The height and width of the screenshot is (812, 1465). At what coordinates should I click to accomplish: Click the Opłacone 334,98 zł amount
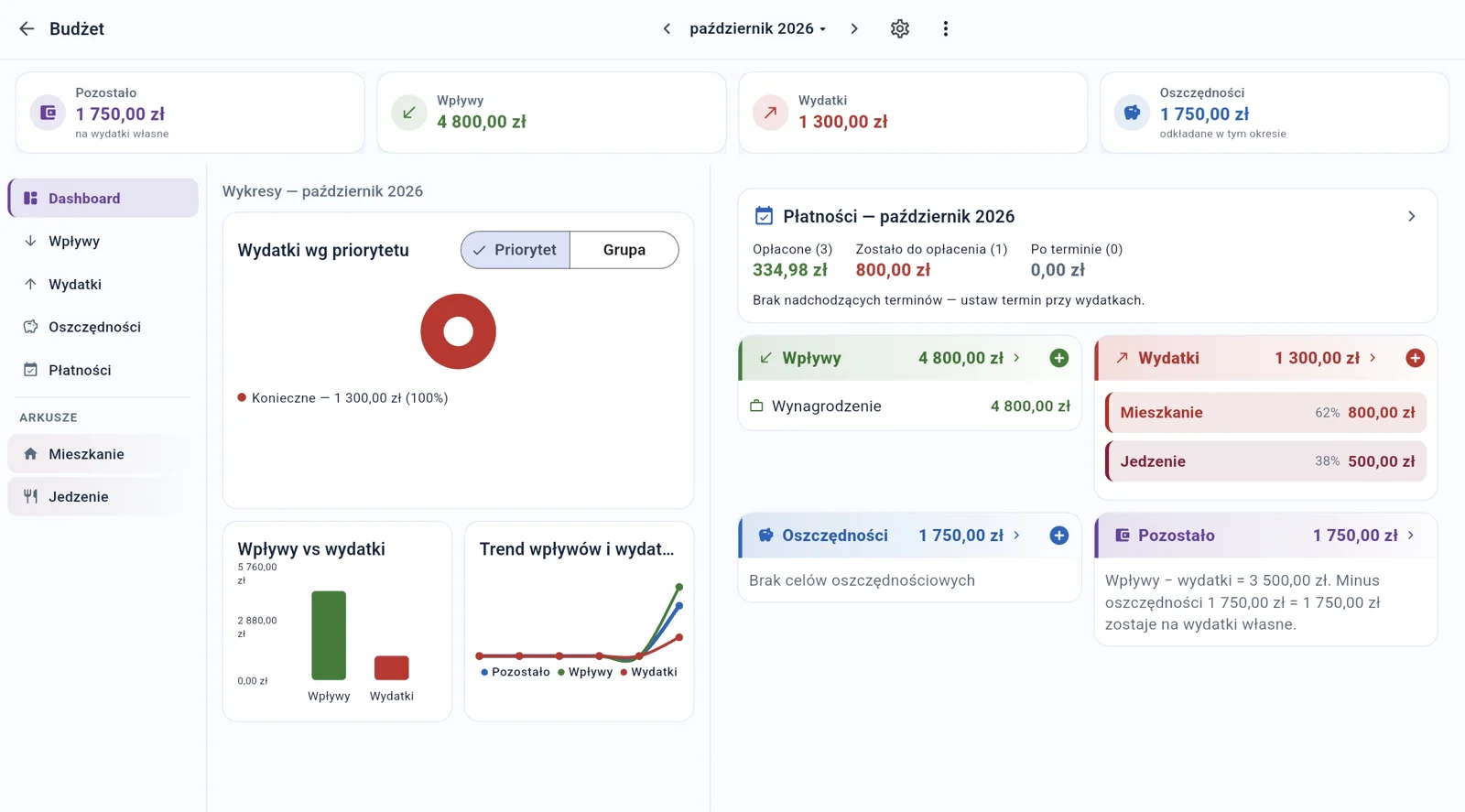point(790,270)
